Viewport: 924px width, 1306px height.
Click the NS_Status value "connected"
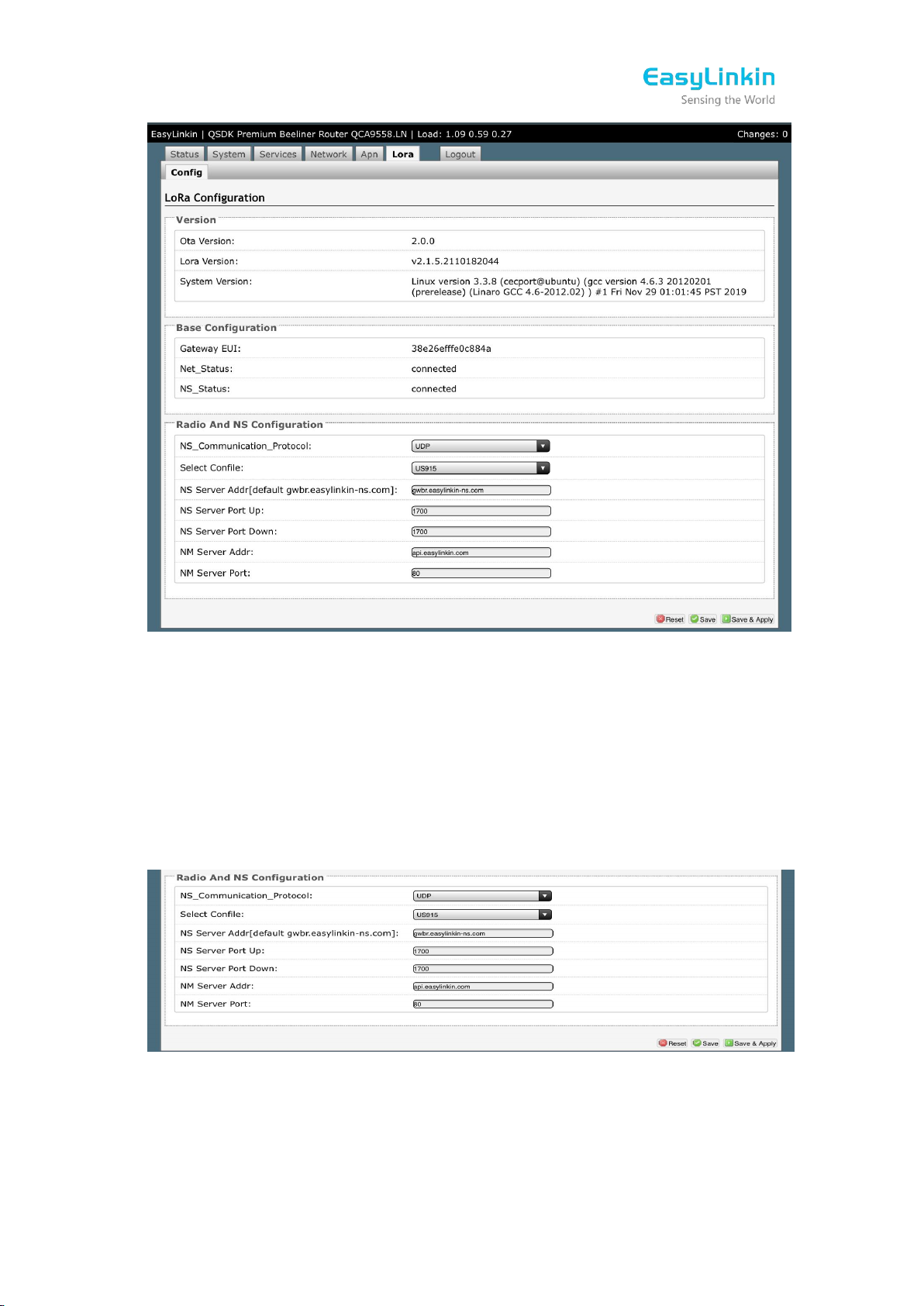tap(434, 389)
